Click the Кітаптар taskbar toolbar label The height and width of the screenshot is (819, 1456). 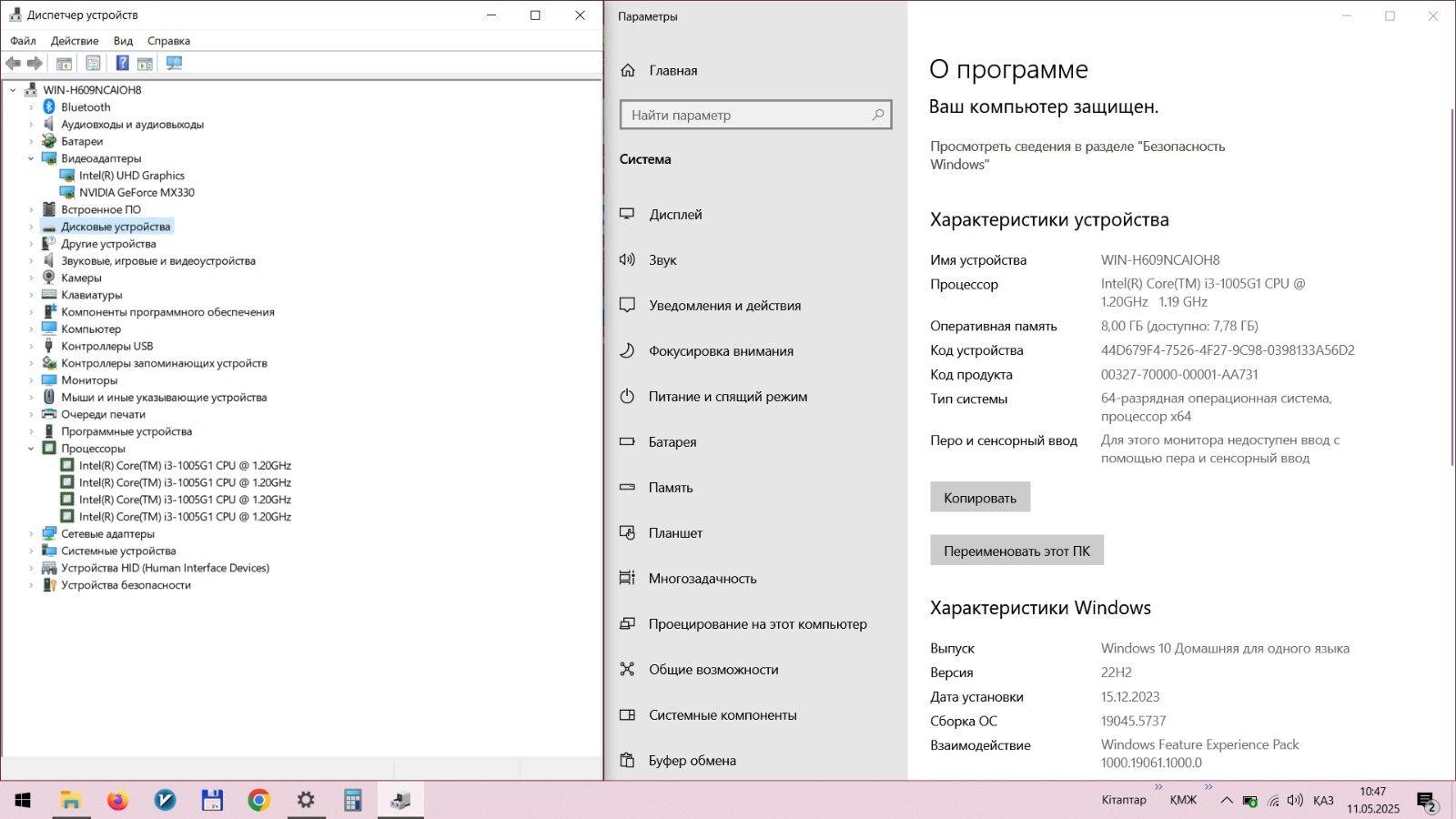tap(1124, 800)
